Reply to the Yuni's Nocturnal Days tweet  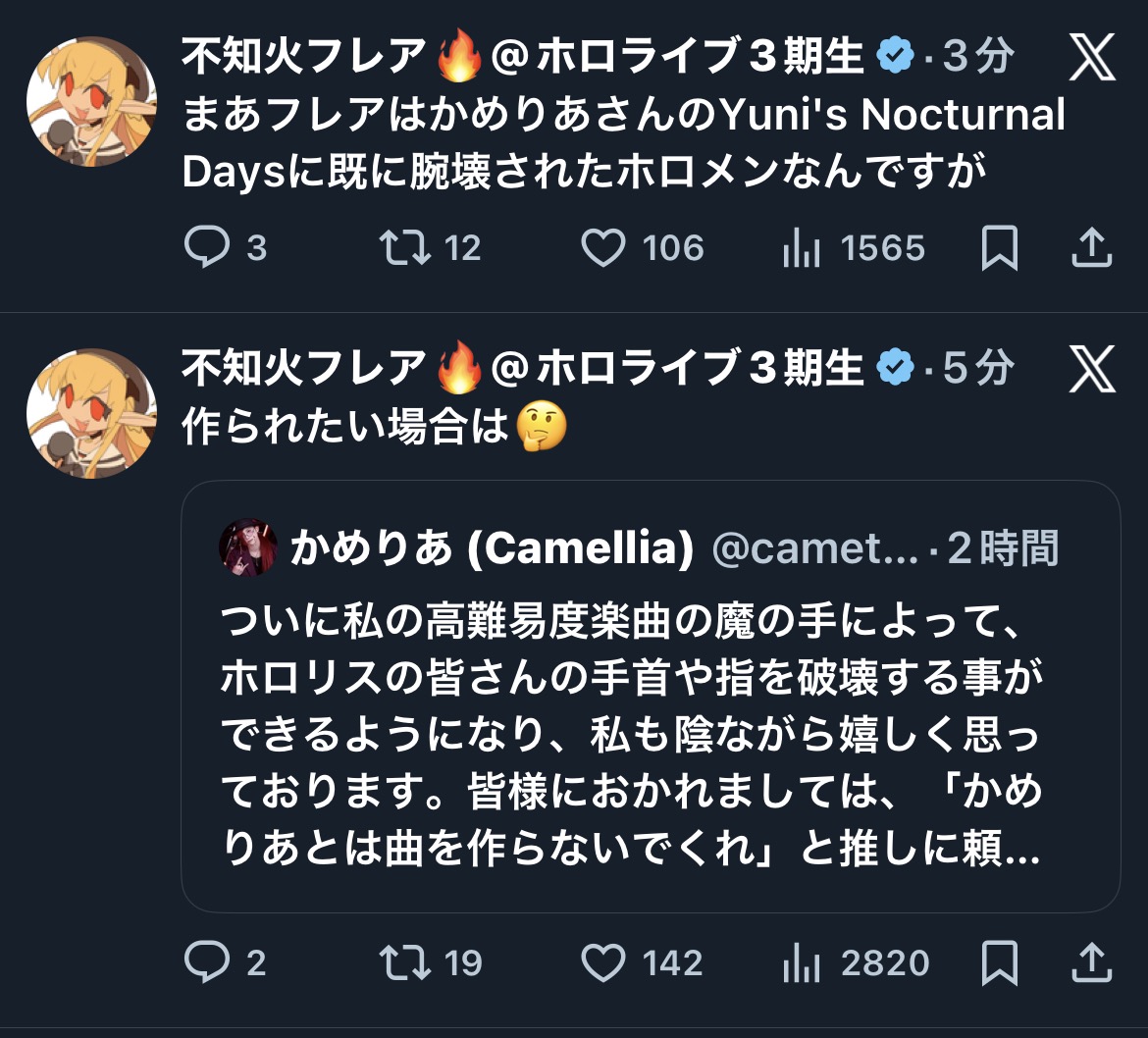click(207, 248)
